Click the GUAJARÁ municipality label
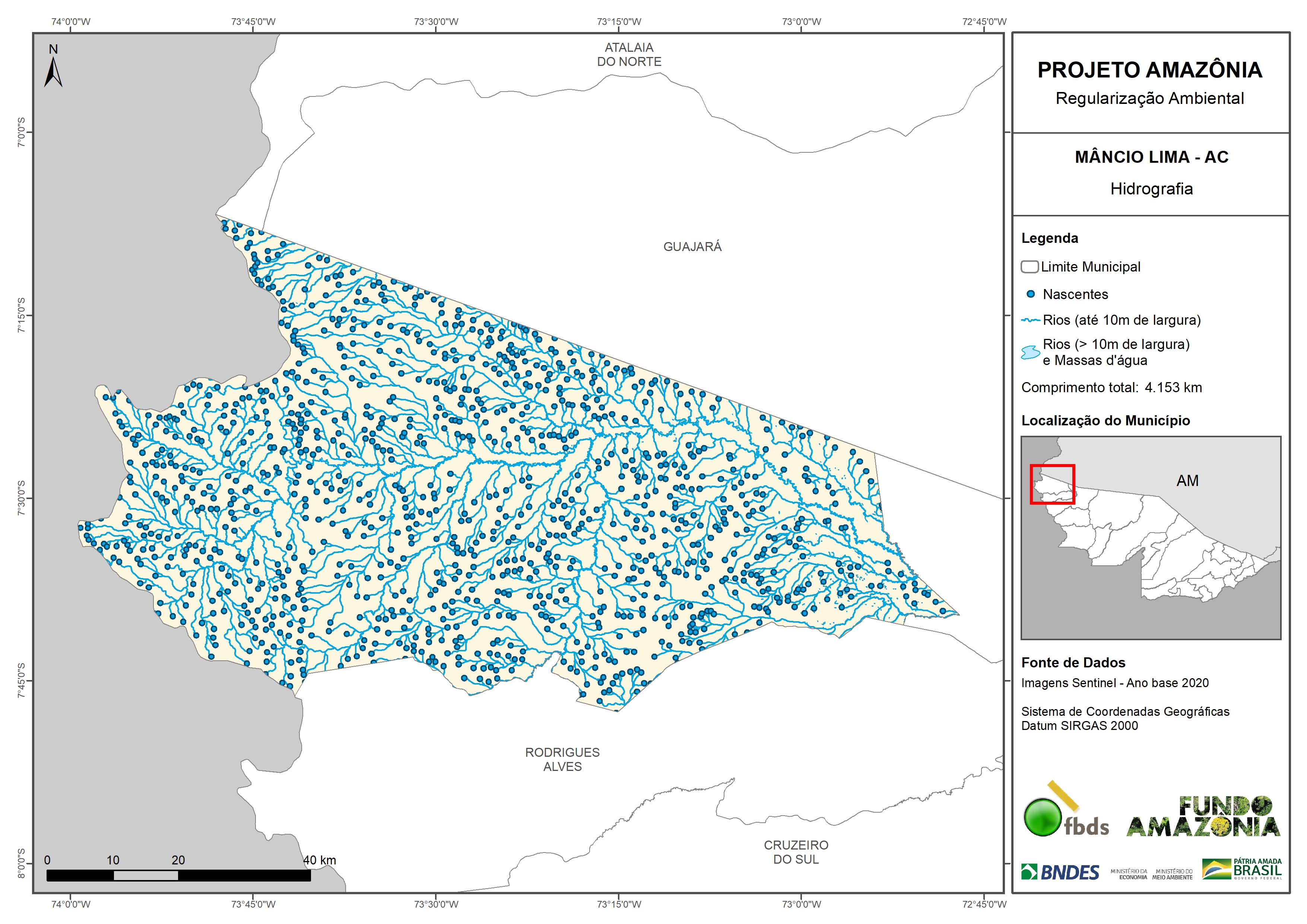Viewport: 1307px width, 924px height. coord(692,247)
